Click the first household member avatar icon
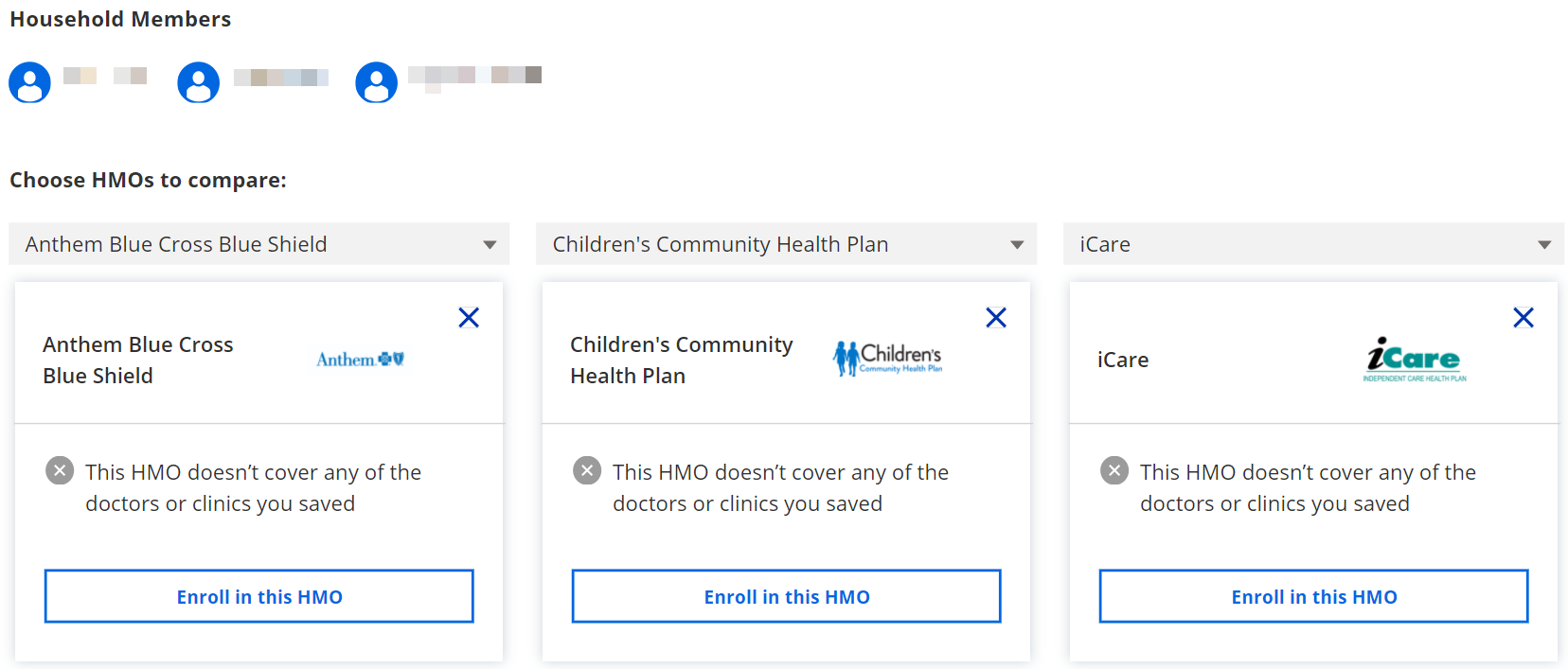 tap(29, 83)
